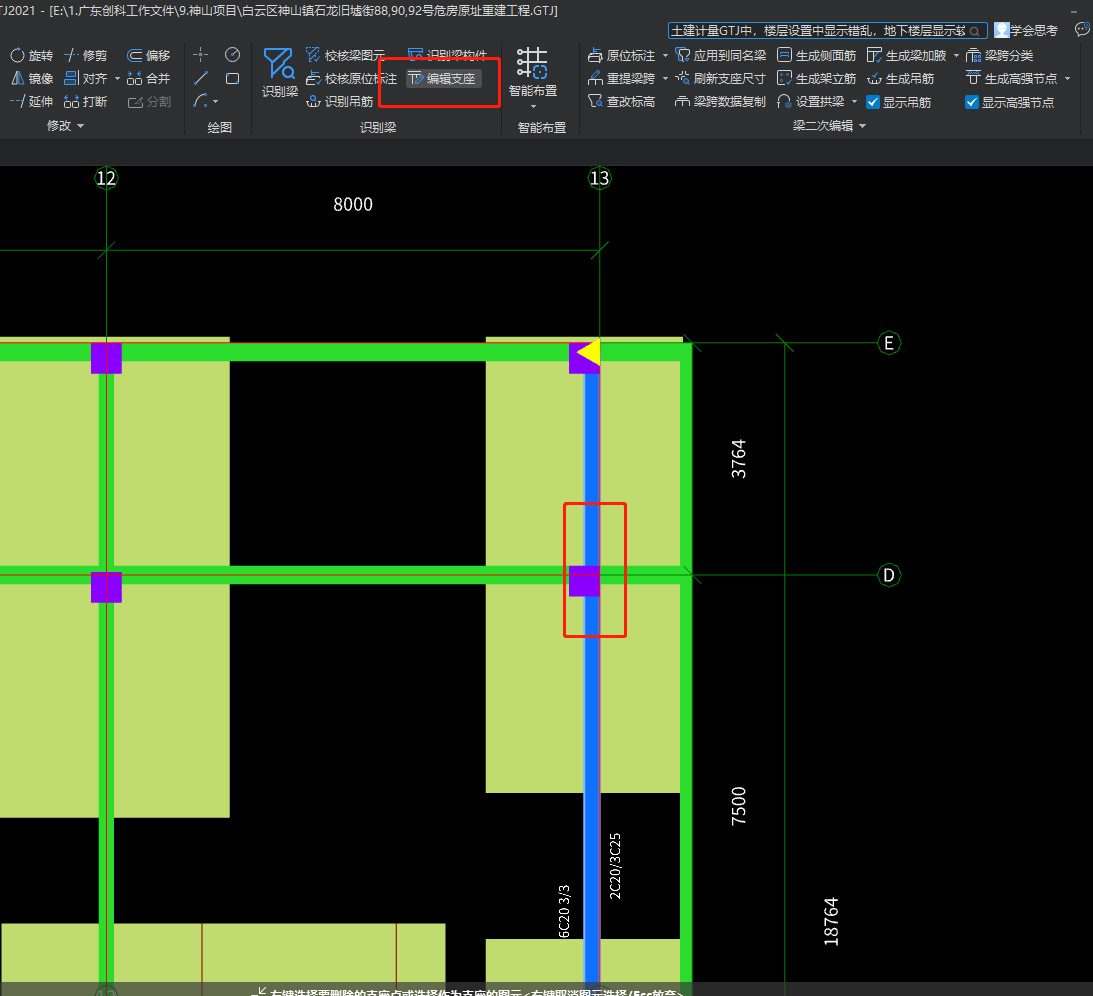
Task: Click 梁跨数据复制 tool
Action: click(721, 101)
